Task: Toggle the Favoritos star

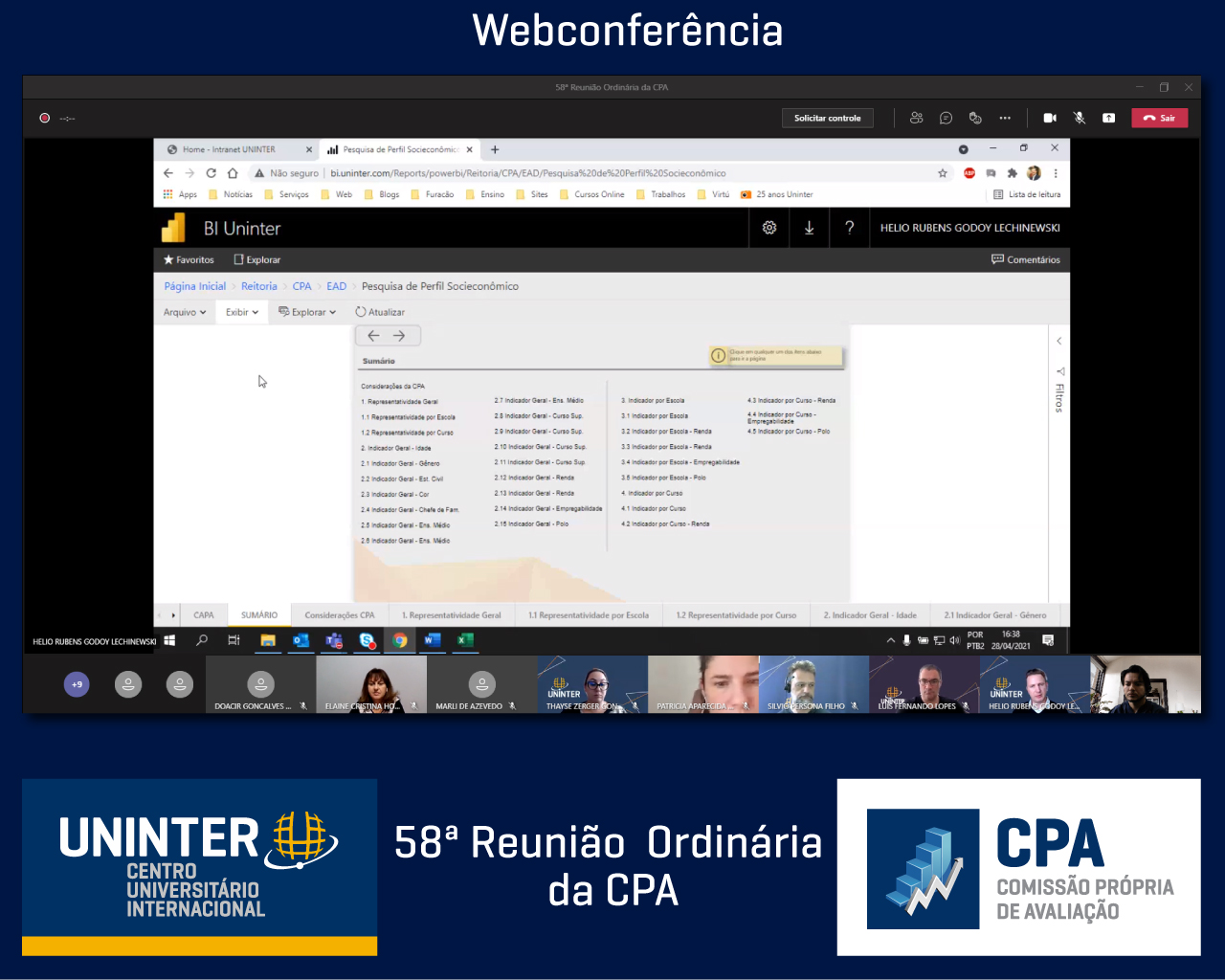Action: tap(189, 259)
